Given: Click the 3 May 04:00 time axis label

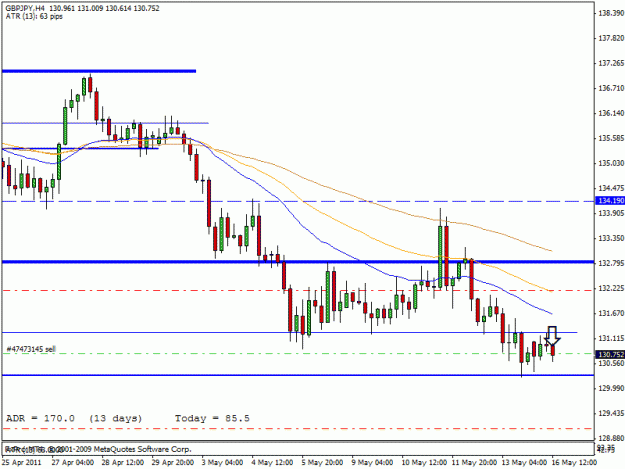Looking at the screenshot, I should tap(222, 462).
